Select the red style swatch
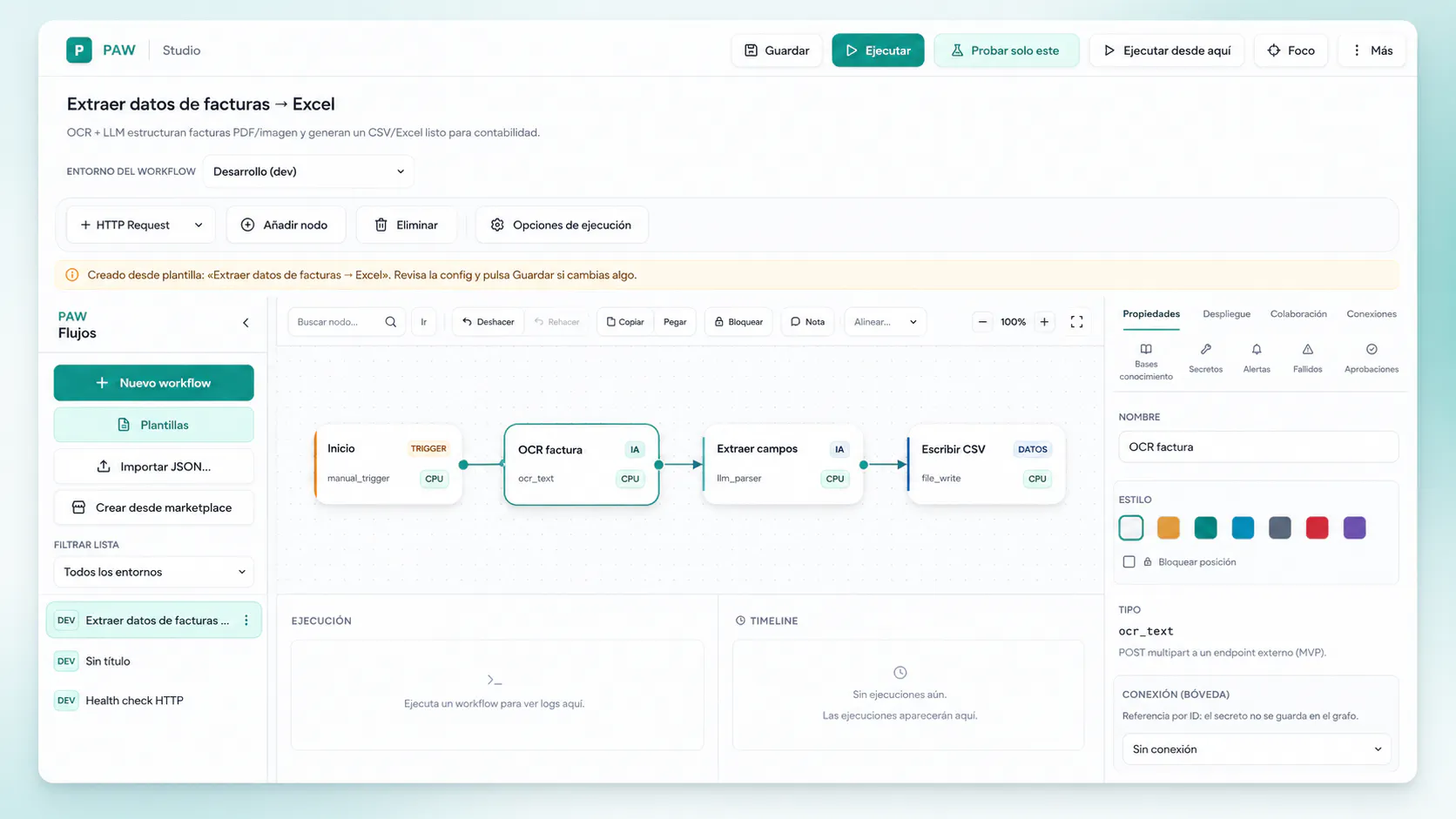This screenshot has height=819, width=1456. [1317, 527]
